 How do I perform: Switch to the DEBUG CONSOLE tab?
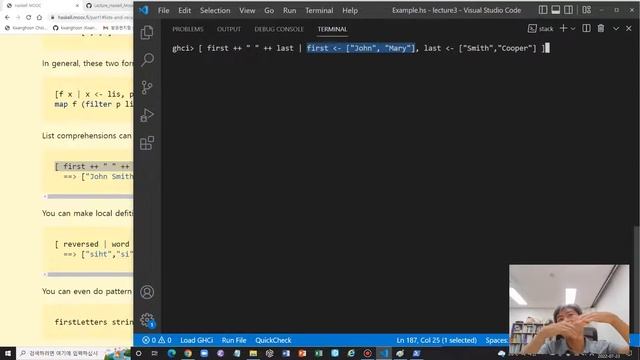(279, 29)
